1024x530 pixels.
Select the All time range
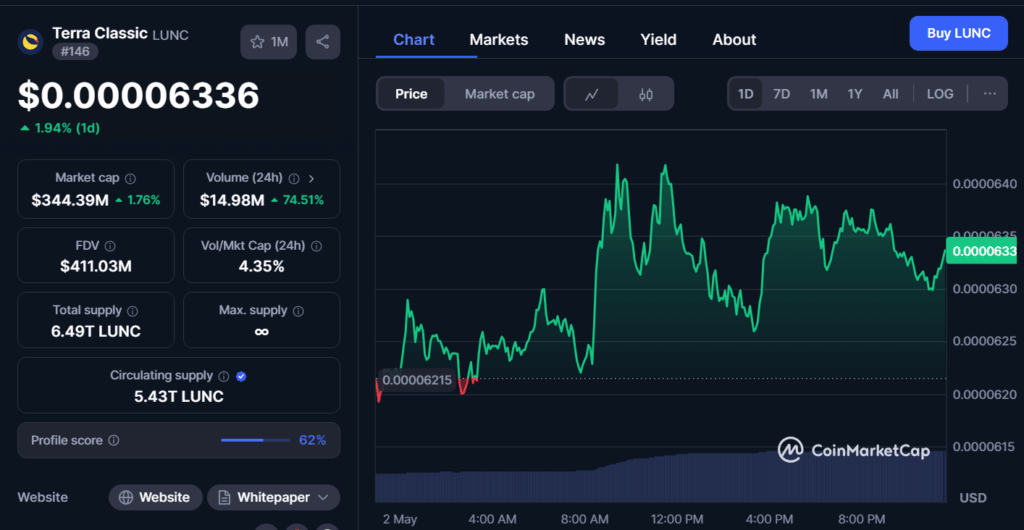tap(891, 94)
